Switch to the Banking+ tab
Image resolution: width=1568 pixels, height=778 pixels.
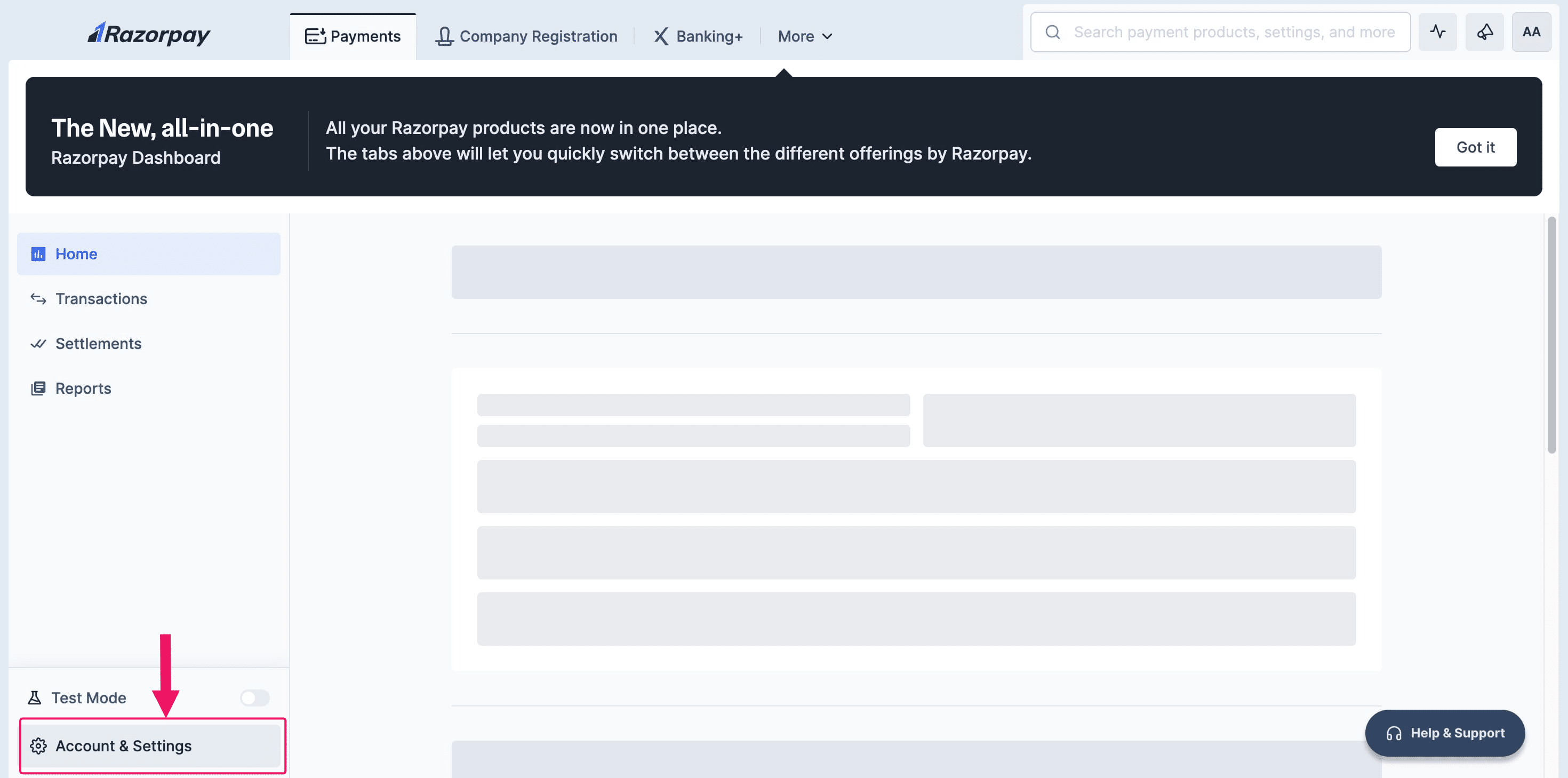(698, 37)
